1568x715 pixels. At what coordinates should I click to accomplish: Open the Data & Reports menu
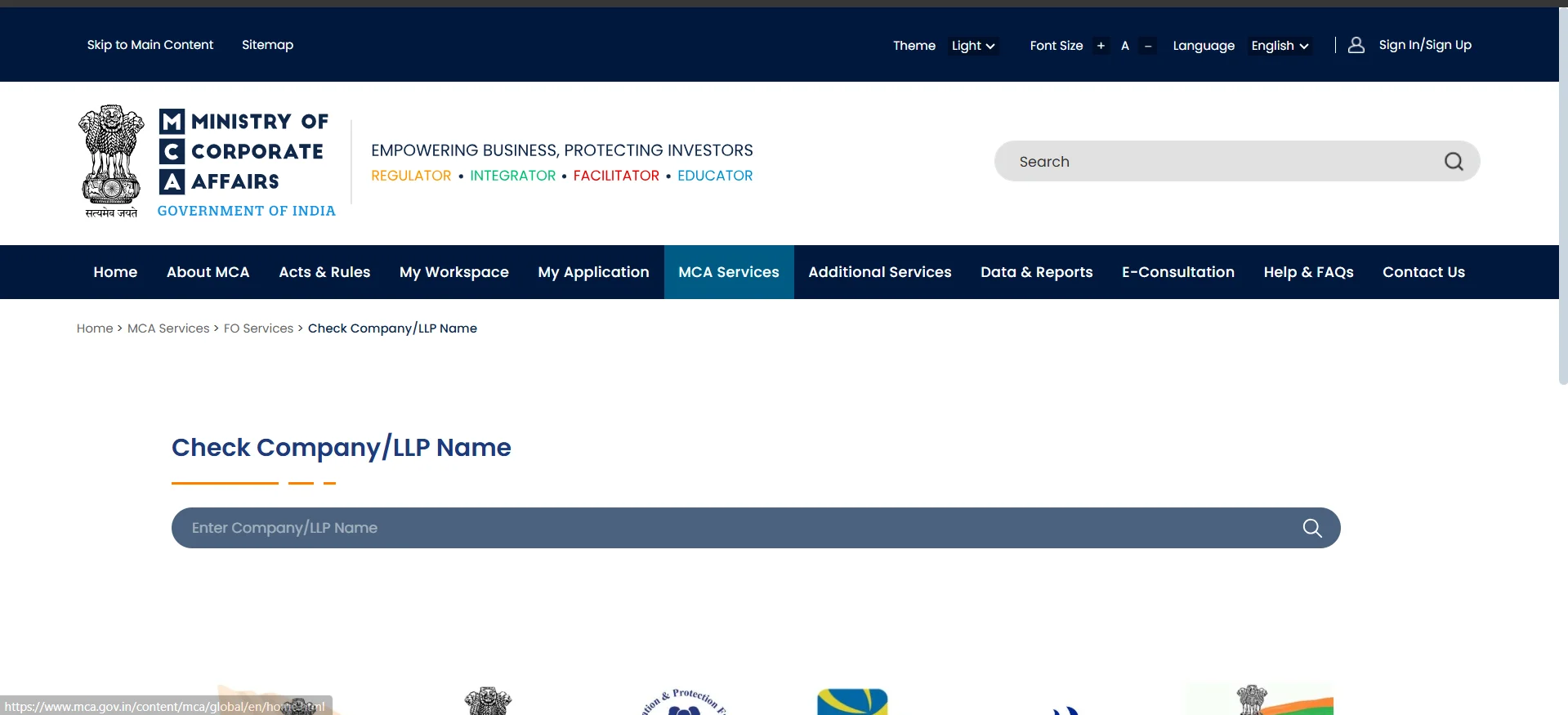click(x=1037, y=272)
